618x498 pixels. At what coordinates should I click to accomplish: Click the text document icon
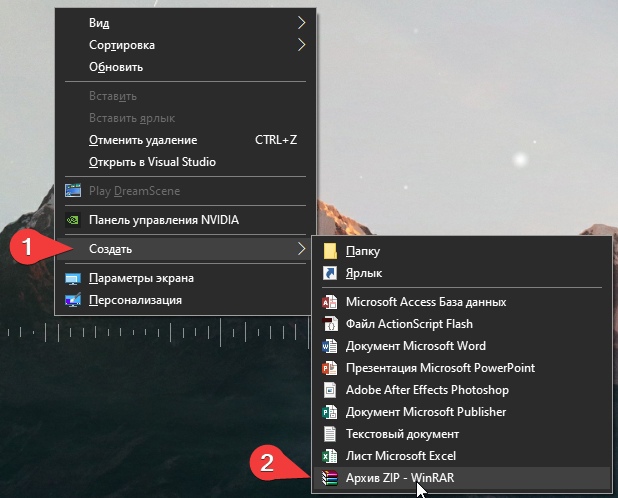(330, 434)
